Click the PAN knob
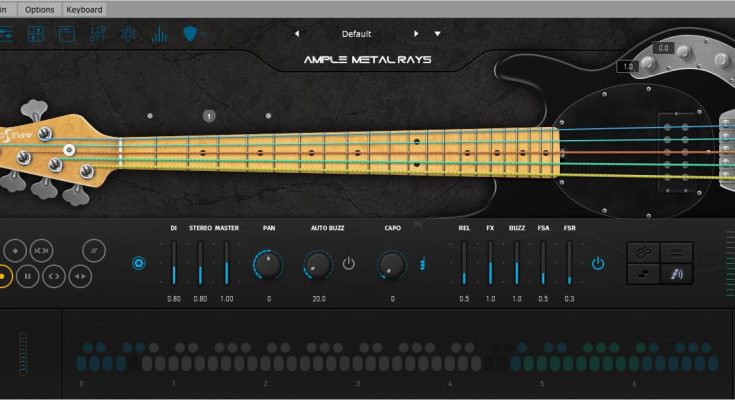735x400 pixels. (x=268, y=264)
